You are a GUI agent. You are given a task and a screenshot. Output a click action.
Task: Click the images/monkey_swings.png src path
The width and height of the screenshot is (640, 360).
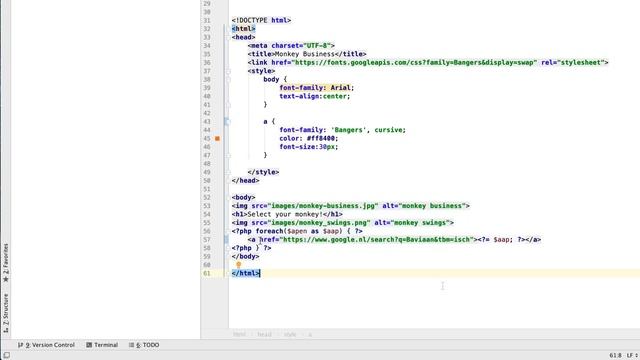click(x=319, y=223)
